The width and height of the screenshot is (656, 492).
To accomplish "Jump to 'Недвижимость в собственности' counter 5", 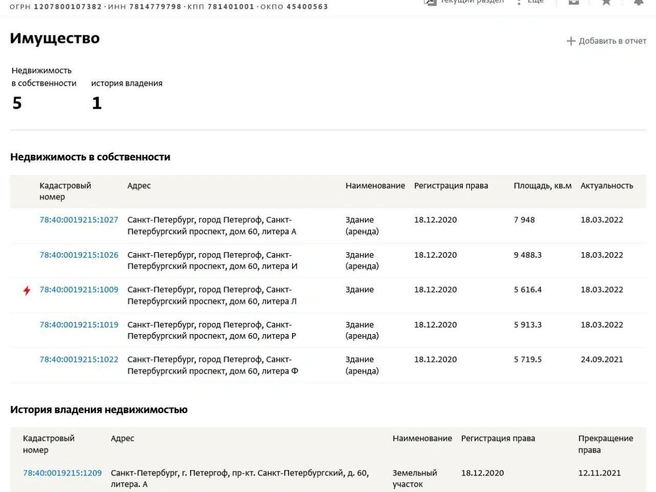I will tap(17, 103).
